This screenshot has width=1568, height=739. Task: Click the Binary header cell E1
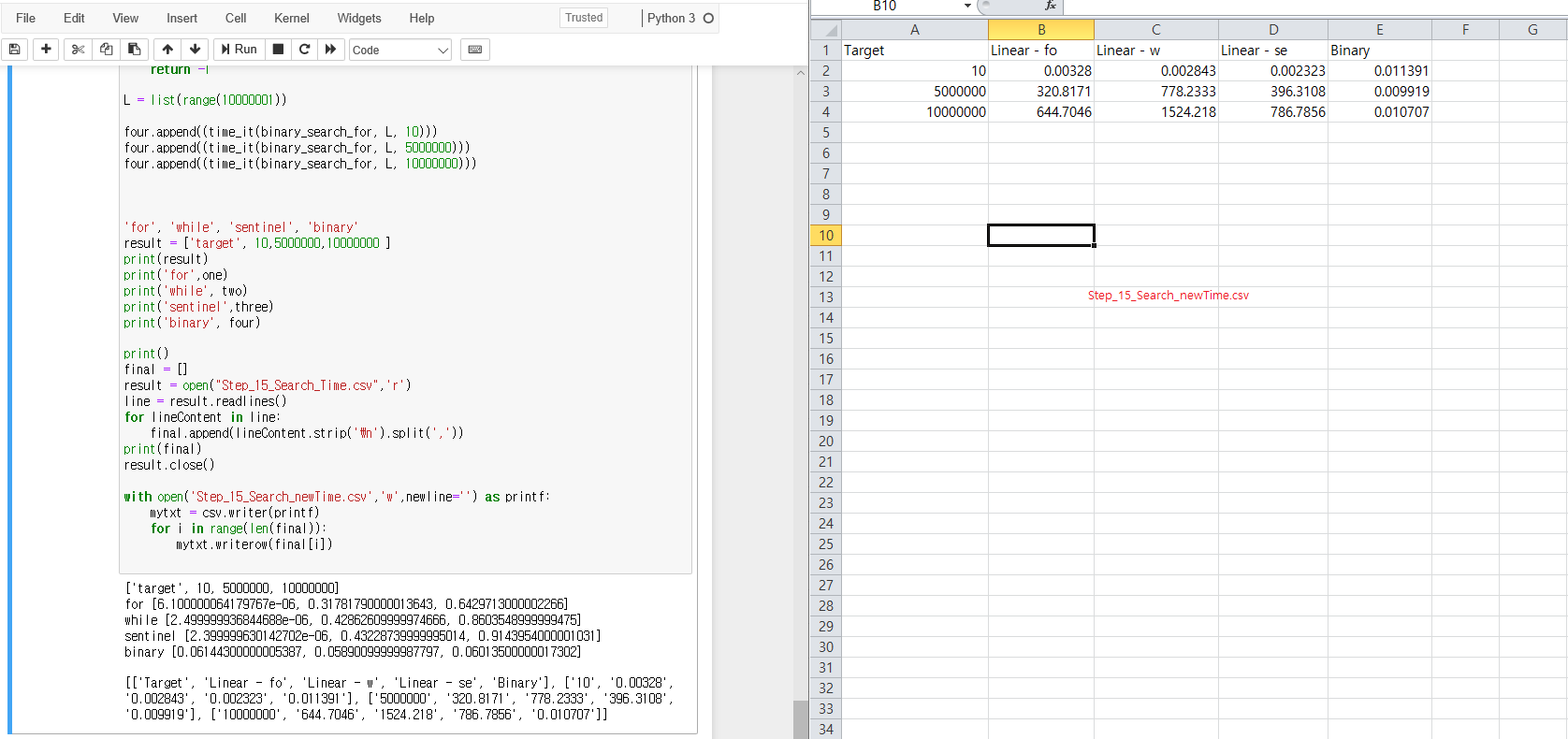click(1380, 51)
